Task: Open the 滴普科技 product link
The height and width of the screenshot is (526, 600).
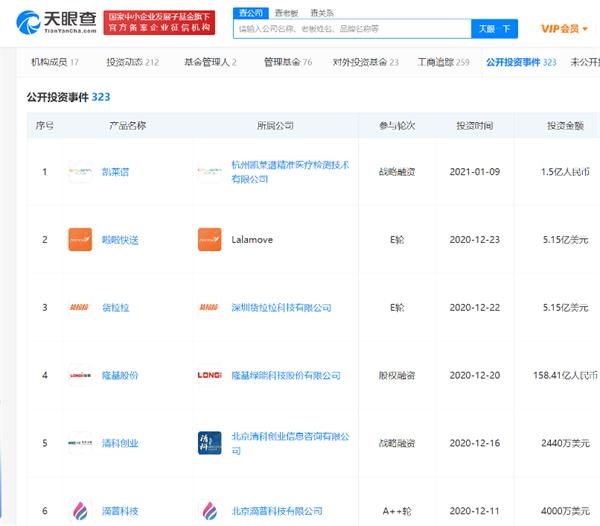Action: [x=120, y=511]
